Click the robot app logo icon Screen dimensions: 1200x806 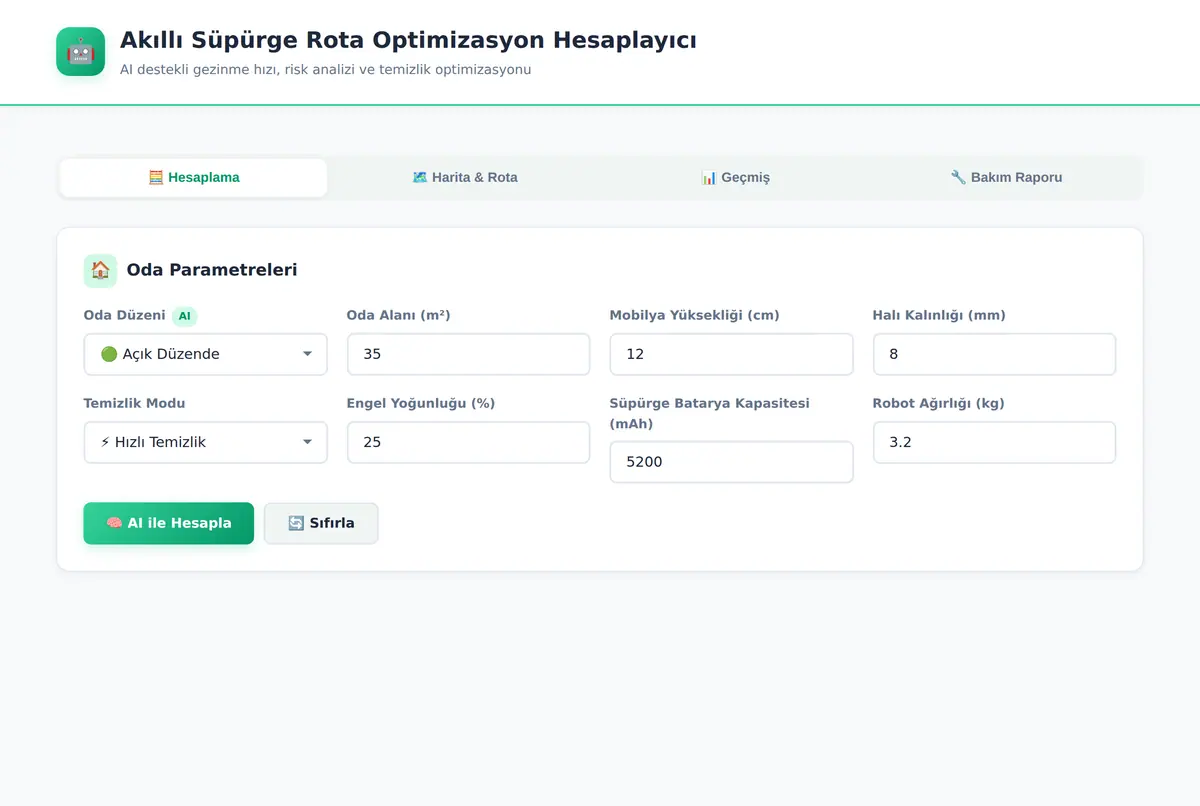click(80, 51)
